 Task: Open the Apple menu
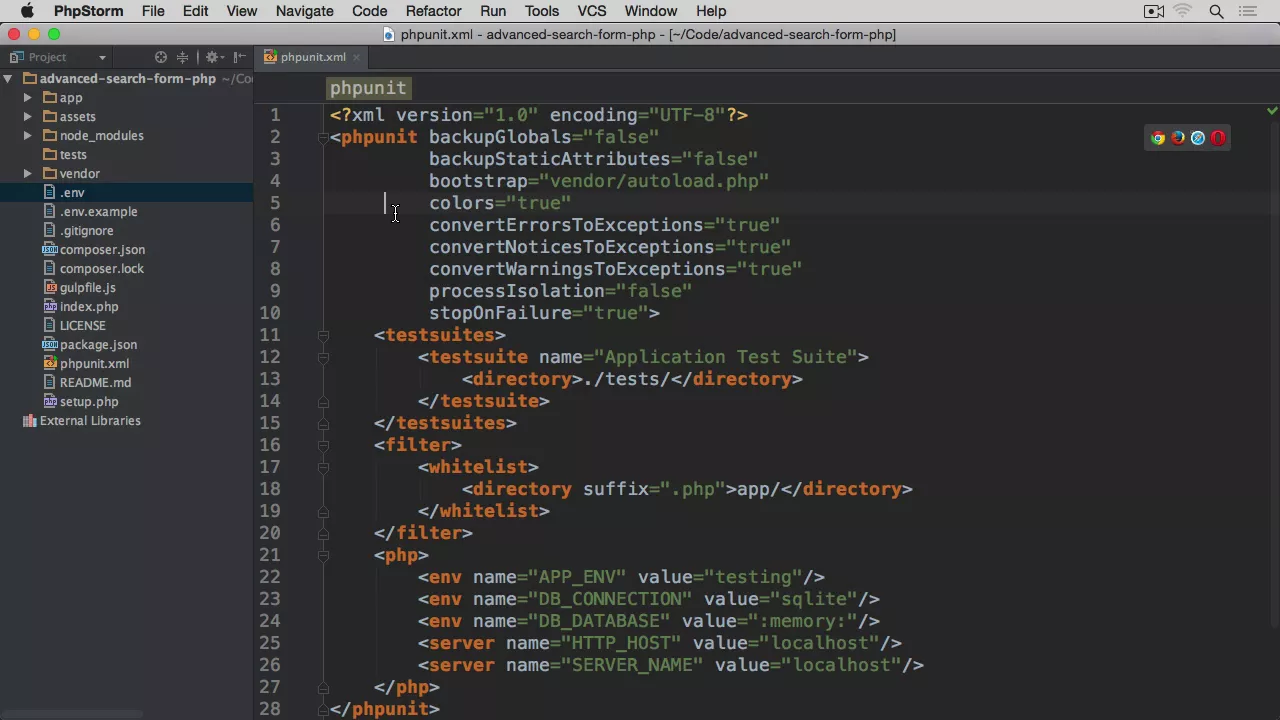click(x=27, y=11)
